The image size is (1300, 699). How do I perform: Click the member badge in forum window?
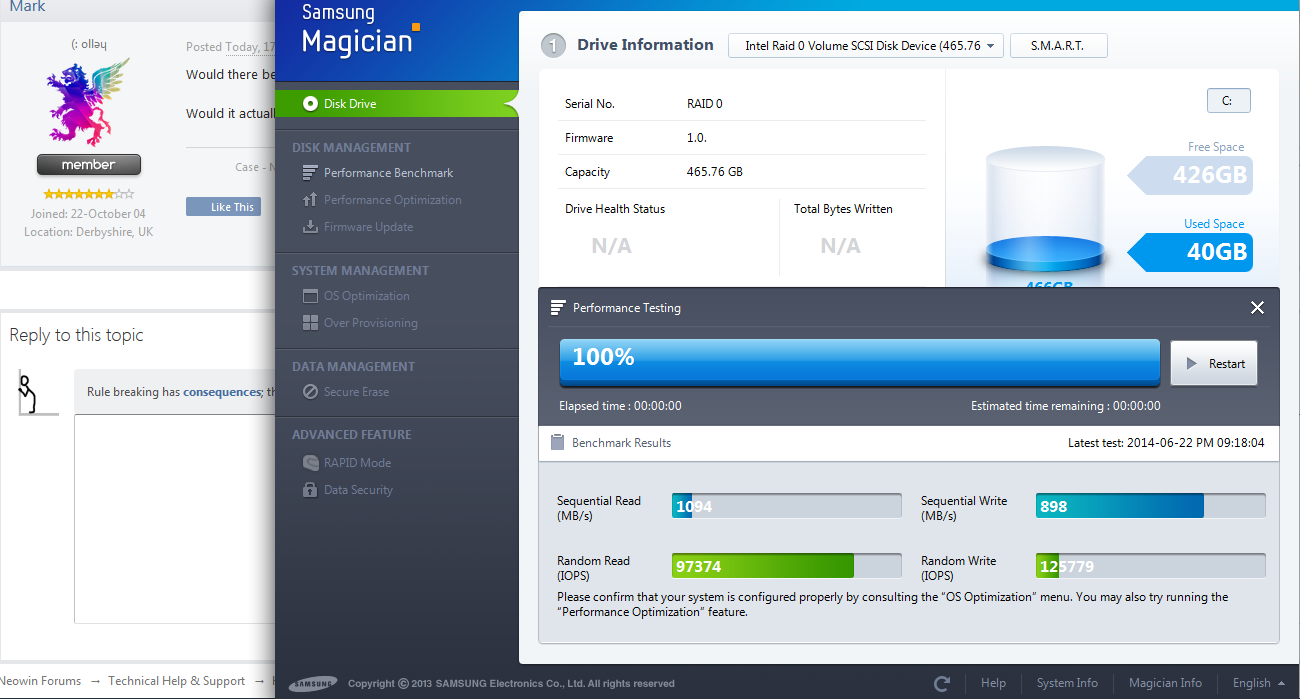pyautogui.click(x=89, y=165)
